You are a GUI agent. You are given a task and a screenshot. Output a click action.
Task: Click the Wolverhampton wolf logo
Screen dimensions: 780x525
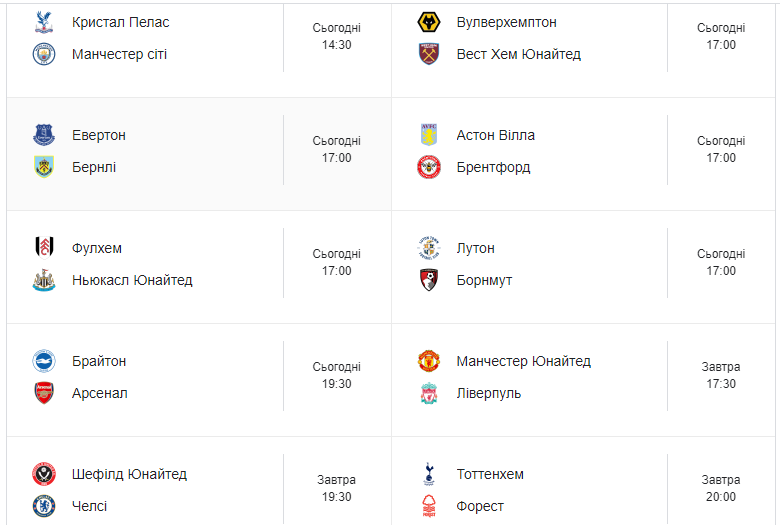[428, 22]
